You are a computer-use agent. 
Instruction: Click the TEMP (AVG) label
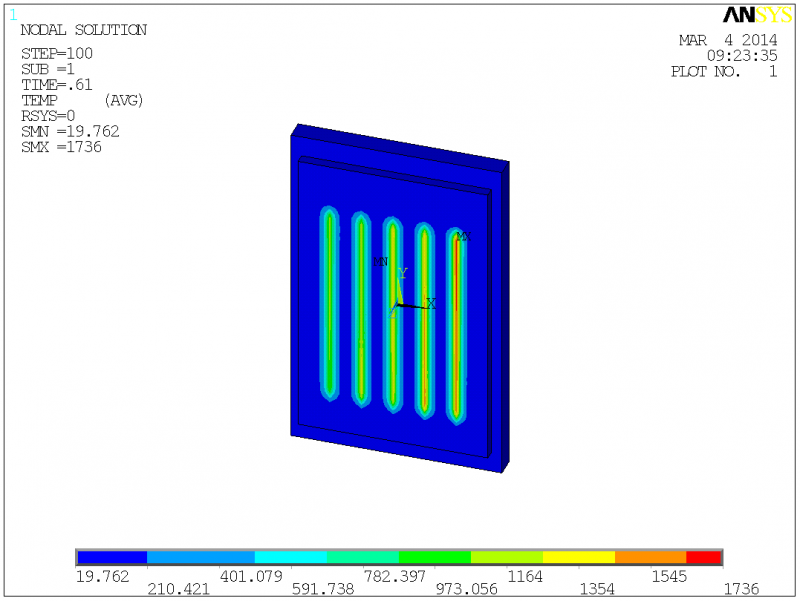pyautogui.click(x=82, y=101)
